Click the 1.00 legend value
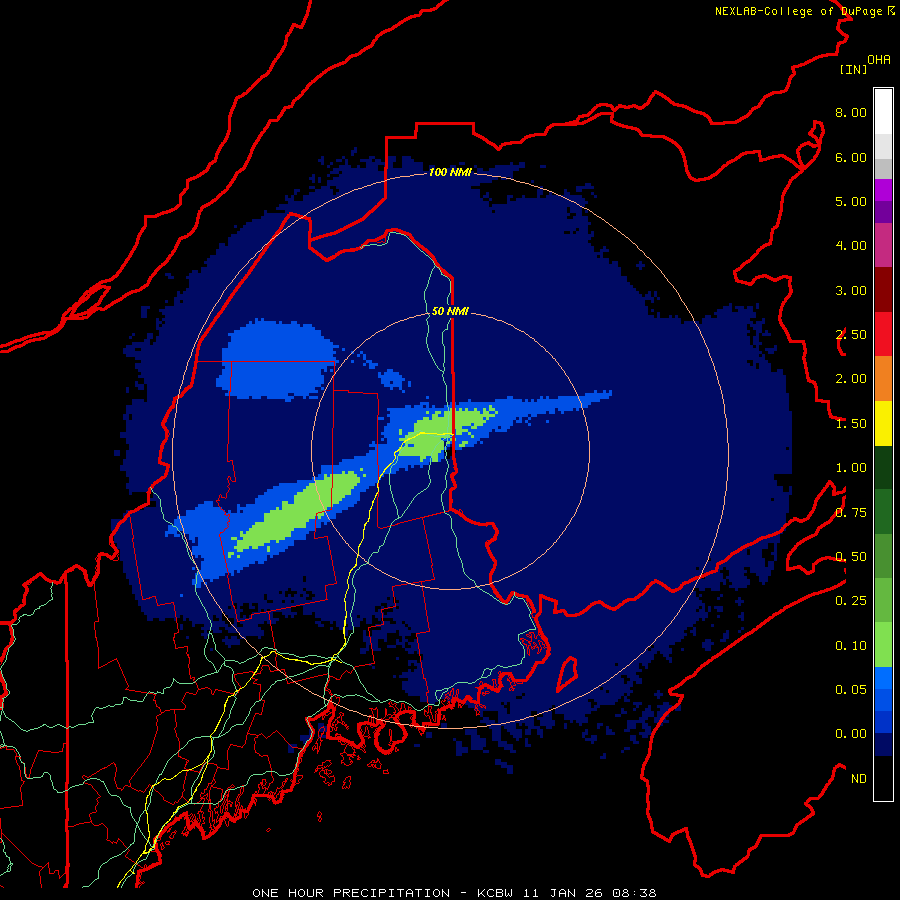Image resolution: width=900 pixels, height=900 pixels. (x=850, y=468)
